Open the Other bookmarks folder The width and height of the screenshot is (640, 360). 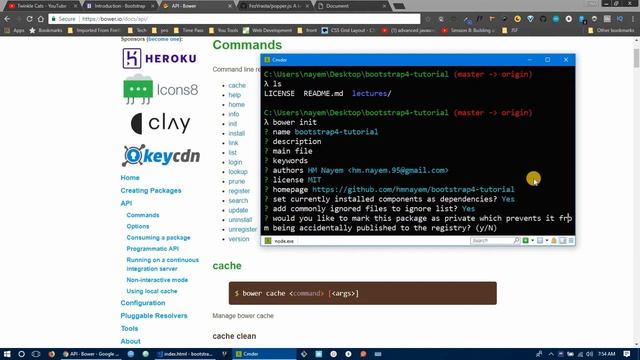tap(611, 30)
